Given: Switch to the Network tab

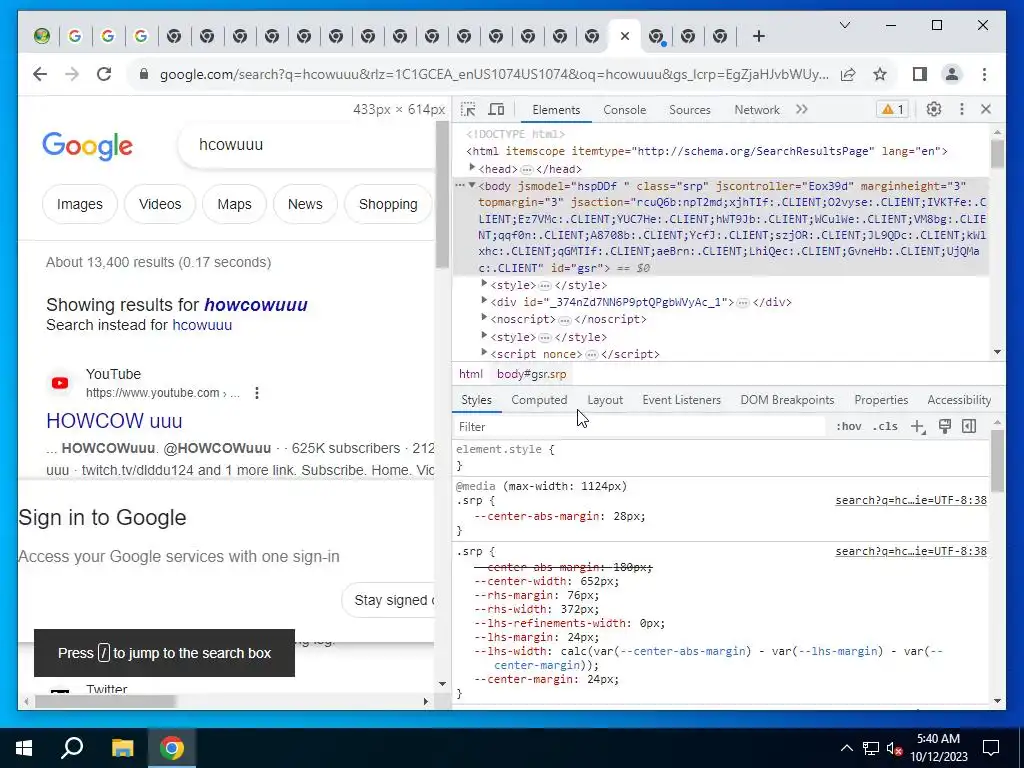Looking at the screenshot, I should coord(757,110).
